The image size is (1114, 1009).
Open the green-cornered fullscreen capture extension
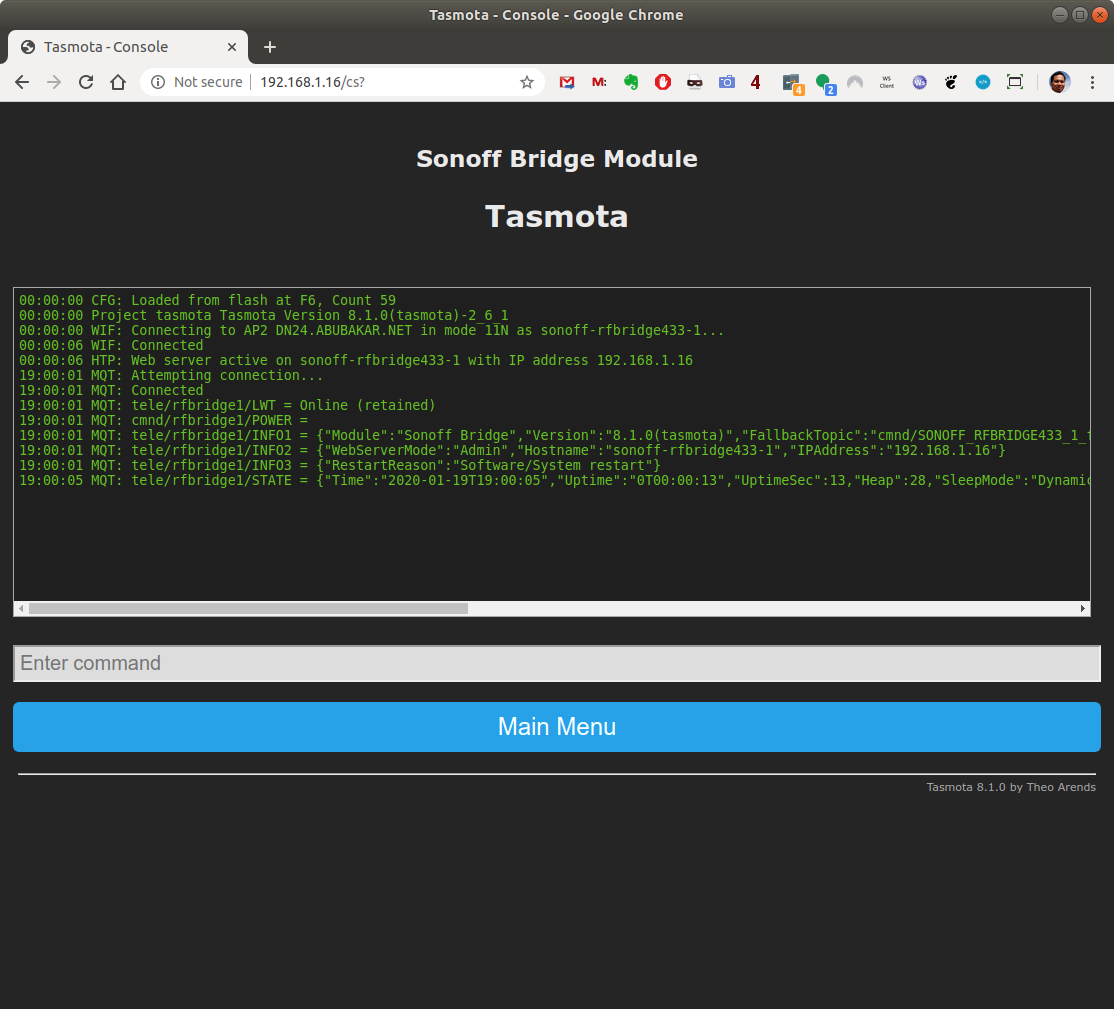point(1015,82)
